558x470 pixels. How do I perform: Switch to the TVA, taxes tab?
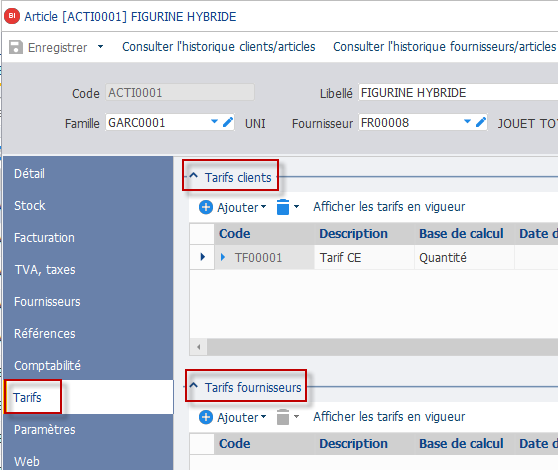pos(88,270)
